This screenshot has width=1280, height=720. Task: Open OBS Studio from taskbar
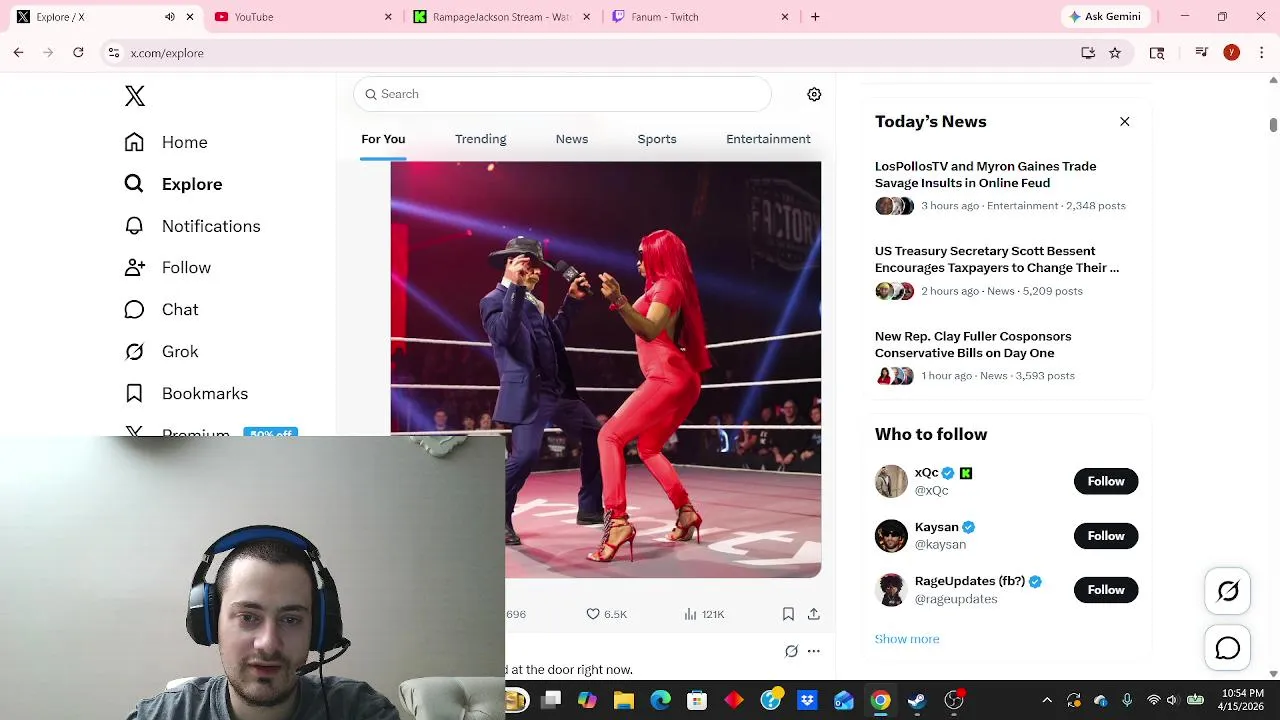[954, 701]
